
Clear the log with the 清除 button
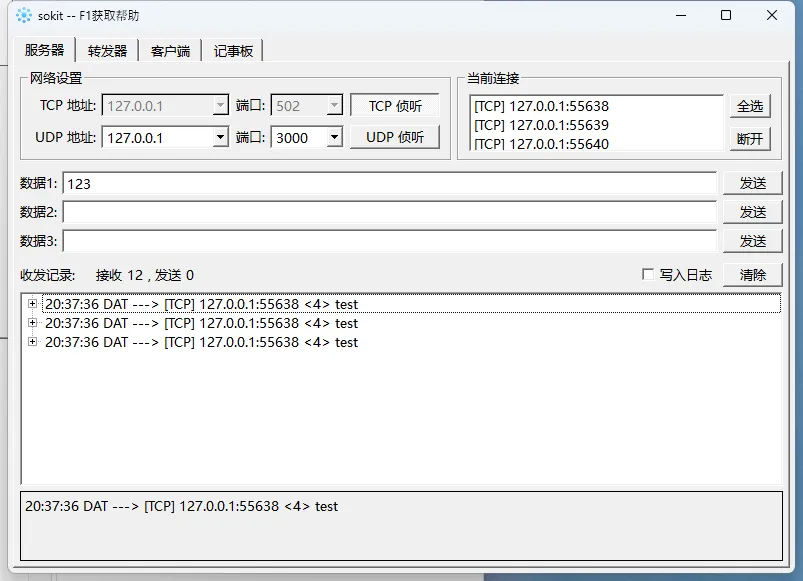(752, 275)
